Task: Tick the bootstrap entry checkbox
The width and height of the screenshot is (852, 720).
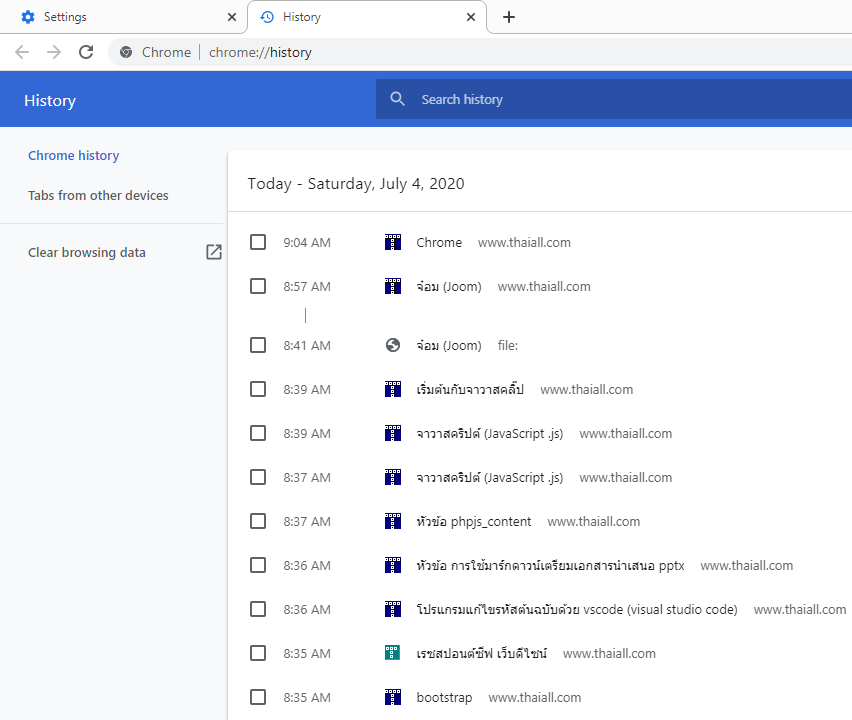Action: click(x=258, y=697)
